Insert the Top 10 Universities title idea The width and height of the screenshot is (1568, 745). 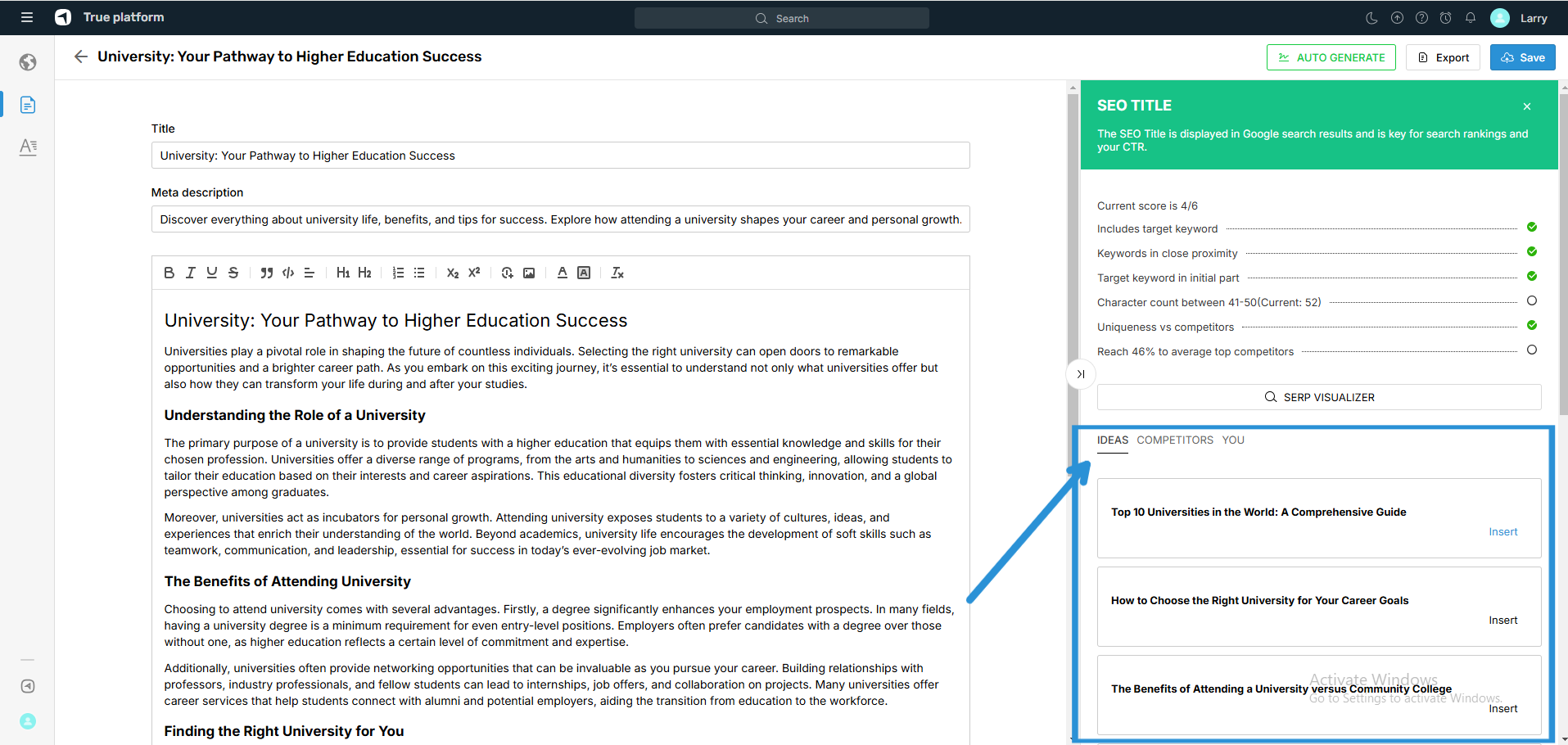pyautogui.click(x=1502, y=532)
